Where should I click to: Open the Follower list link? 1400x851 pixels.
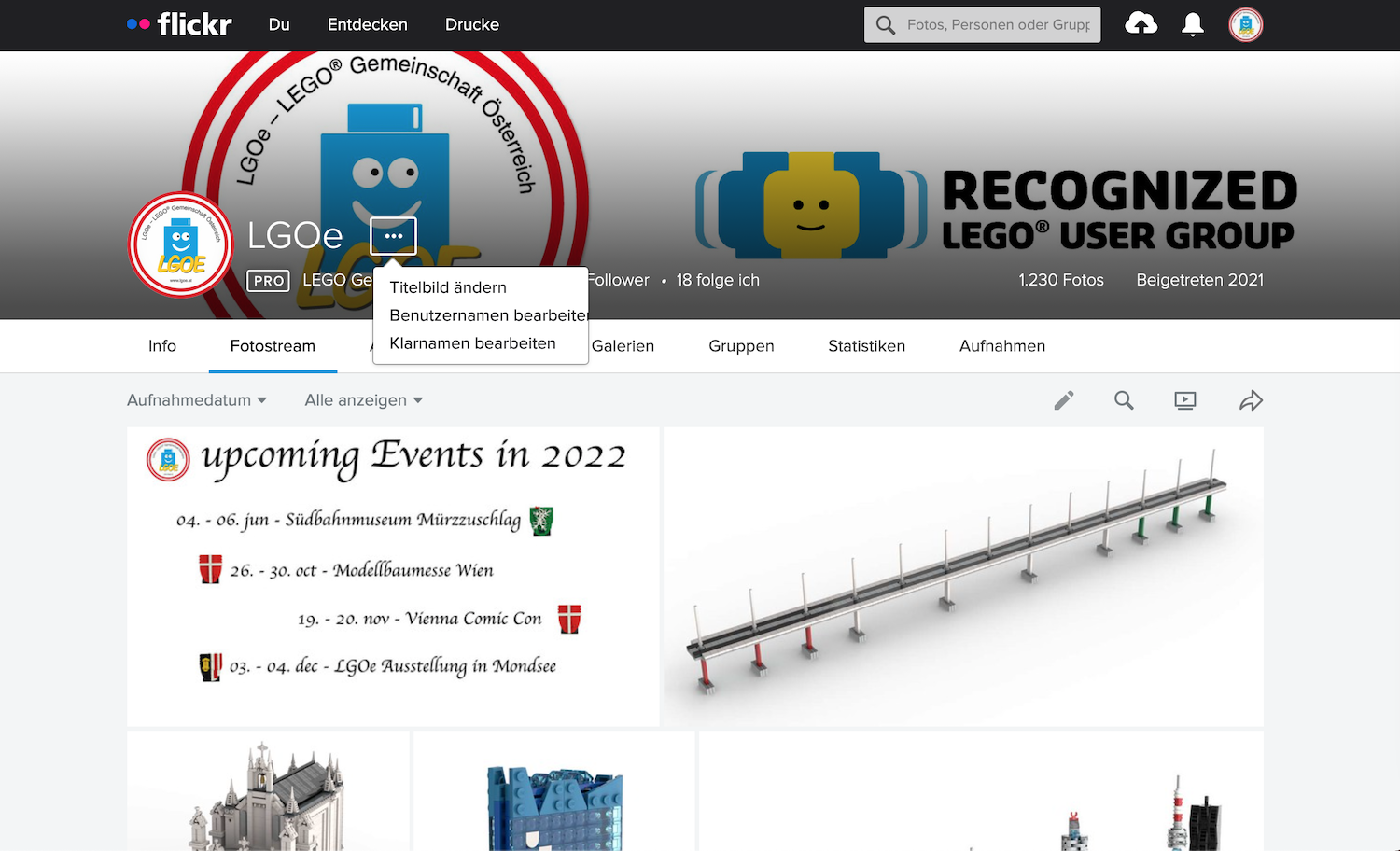pos(618,280)
